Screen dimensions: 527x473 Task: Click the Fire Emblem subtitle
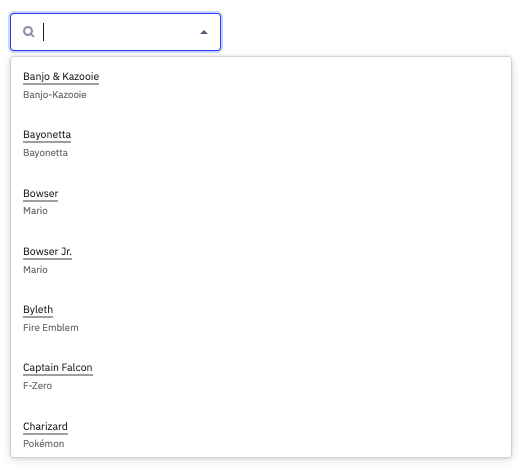pyautogui.click(x=51, y=328)
